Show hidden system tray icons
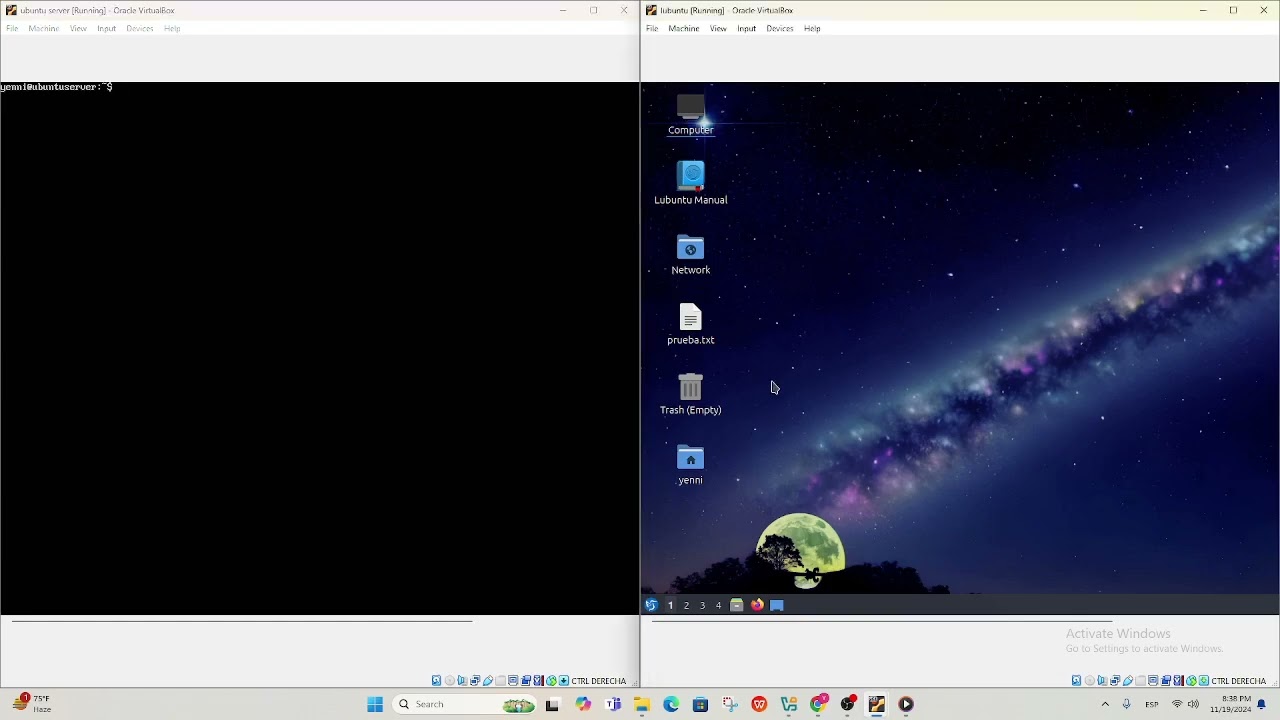This screenshot has height=720, width=1280. pos(1105,704)
